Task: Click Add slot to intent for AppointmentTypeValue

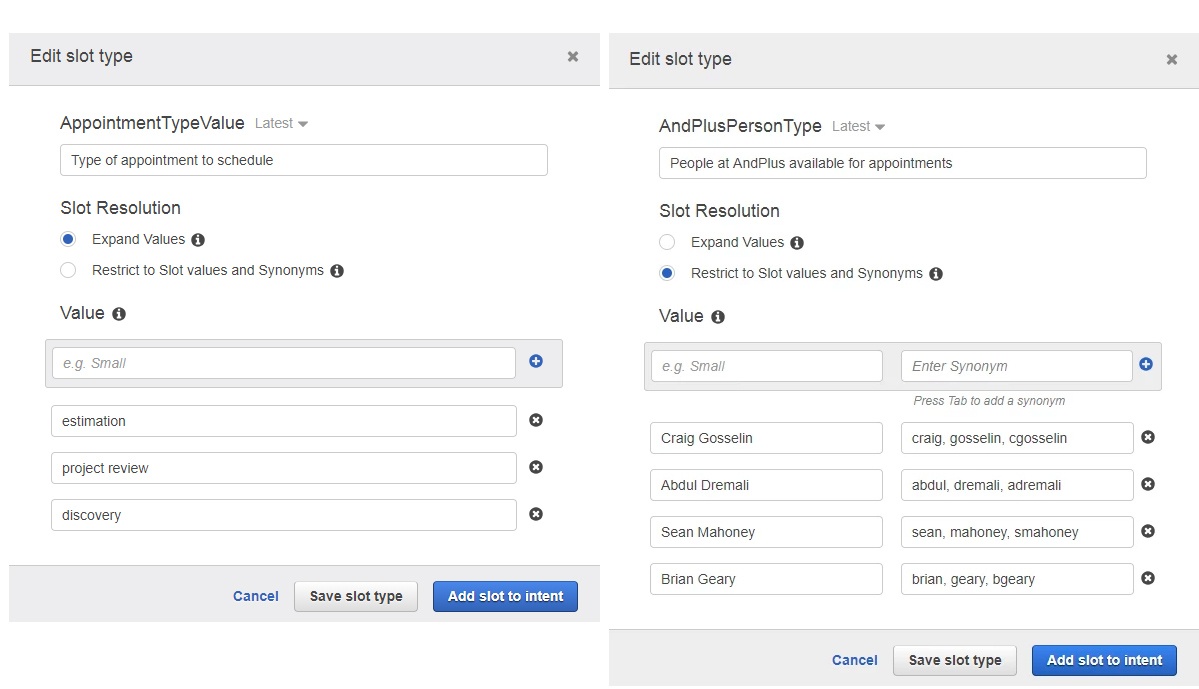Action: 505,596
